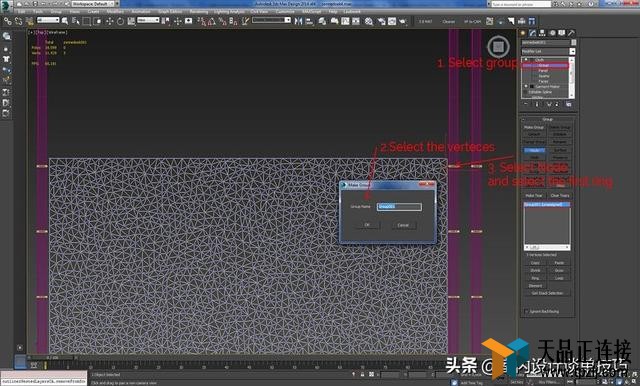Open the Named Selection Sets dropdown
This screenshot has width=640, height=386.
(x=271, y=20)
